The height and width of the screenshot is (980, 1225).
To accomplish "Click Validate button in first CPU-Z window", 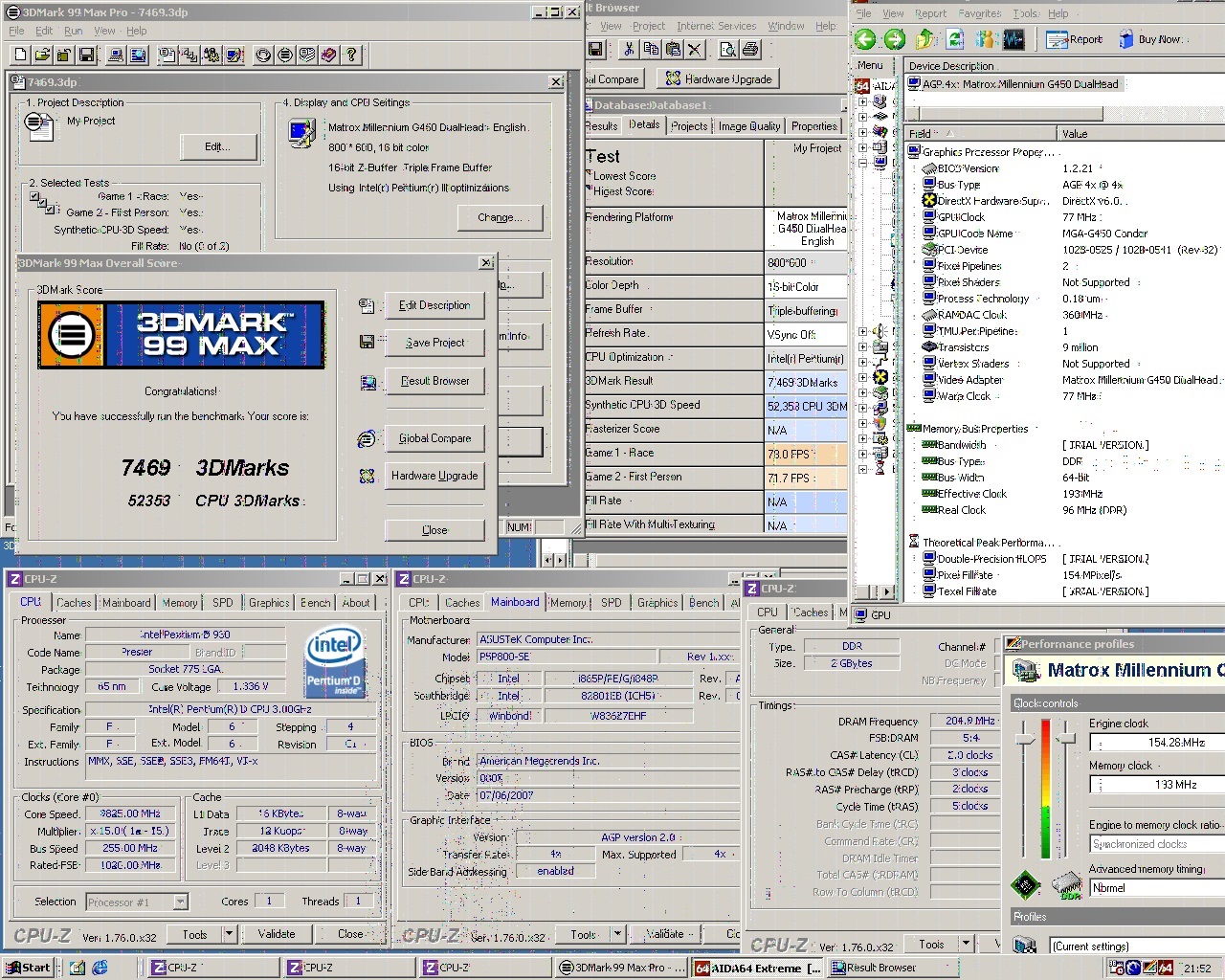I will tap(277, 934).
